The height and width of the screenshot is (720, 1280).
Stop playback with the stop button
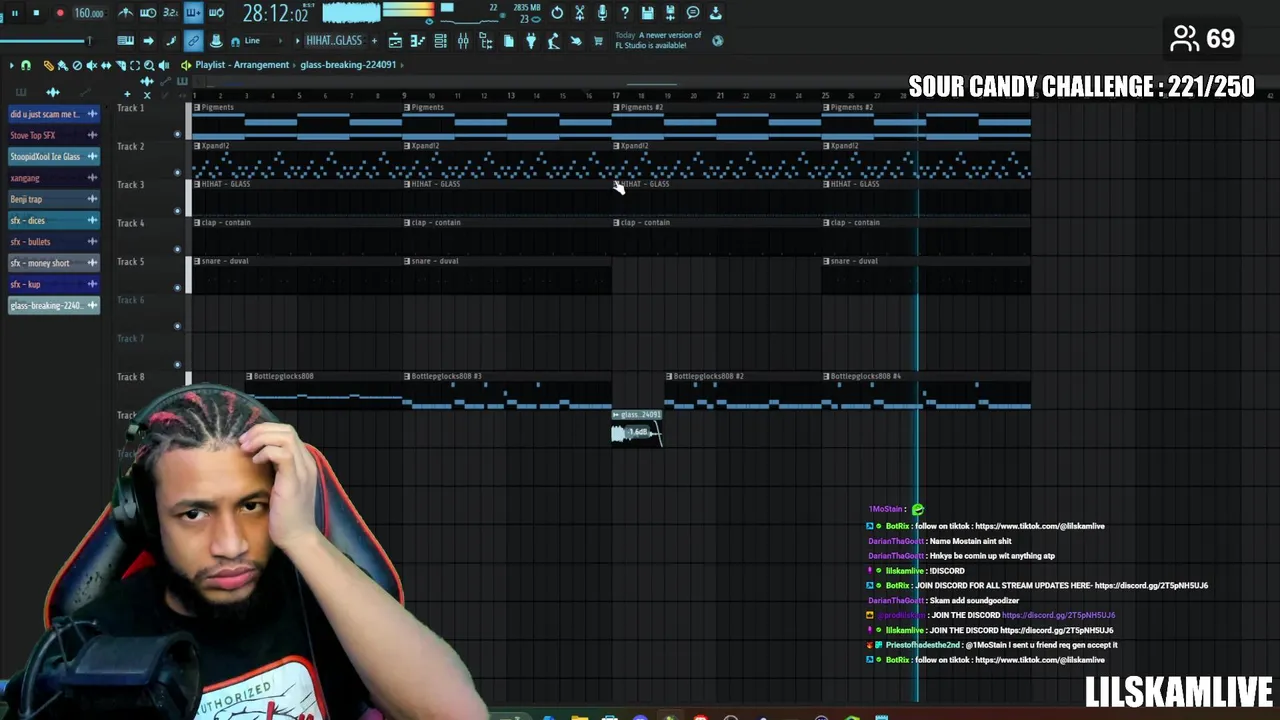point(36,13)
